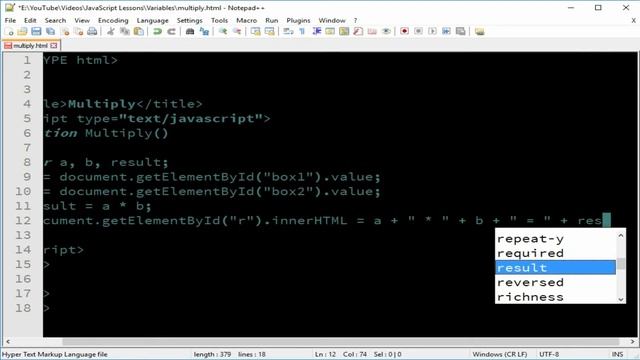640x360 pixels.
Task: Open the View menu
Action: (x=82, y=20)
